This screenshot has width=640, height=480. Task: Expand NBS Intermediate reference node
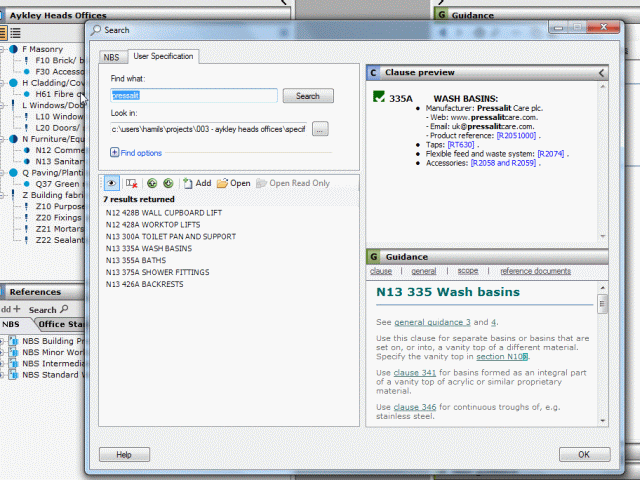[2, 364]
